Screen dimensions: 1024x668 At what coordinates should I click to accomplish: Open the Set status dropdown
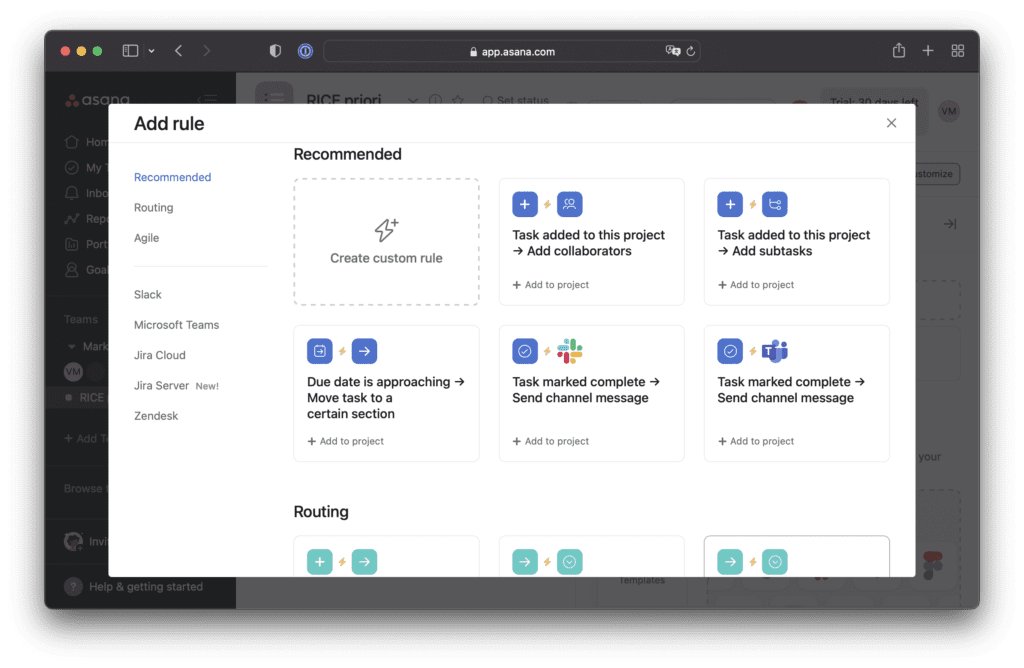pos(519,101)
